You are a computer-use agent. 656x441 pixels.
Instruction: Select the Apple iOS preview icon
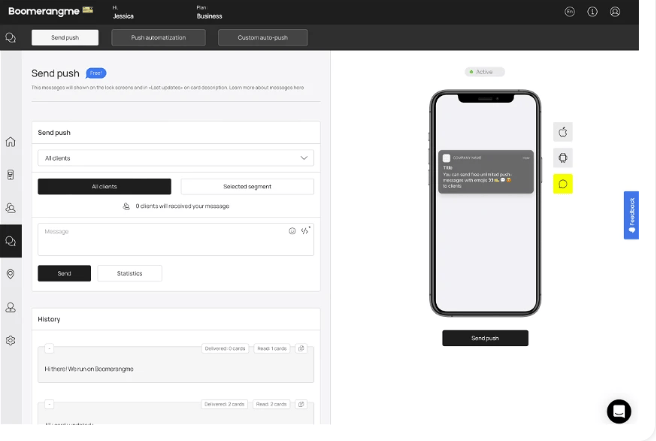[x=563, y=132]
